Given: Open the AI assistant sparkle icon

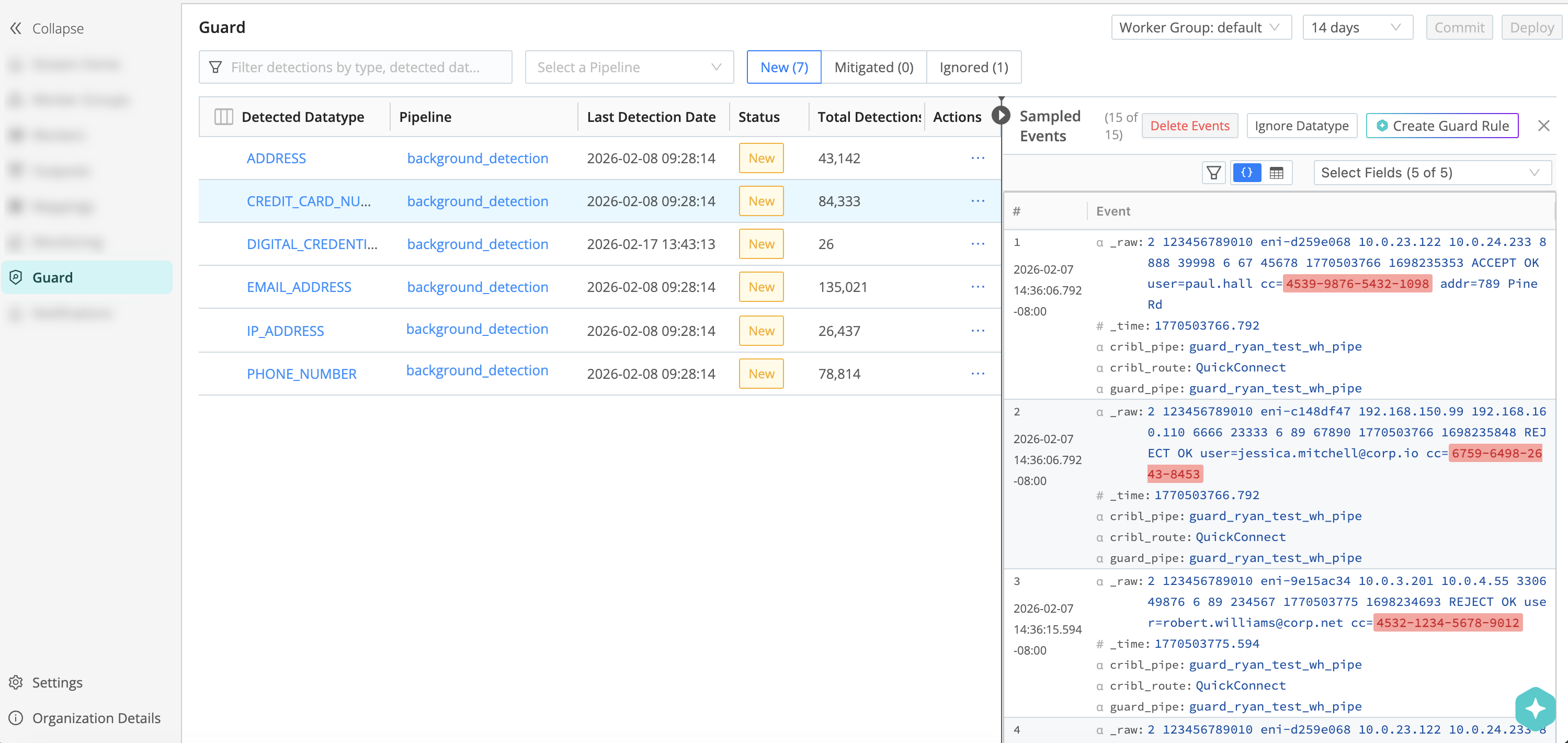Looking at the screenshot, I should point(1533,708).
